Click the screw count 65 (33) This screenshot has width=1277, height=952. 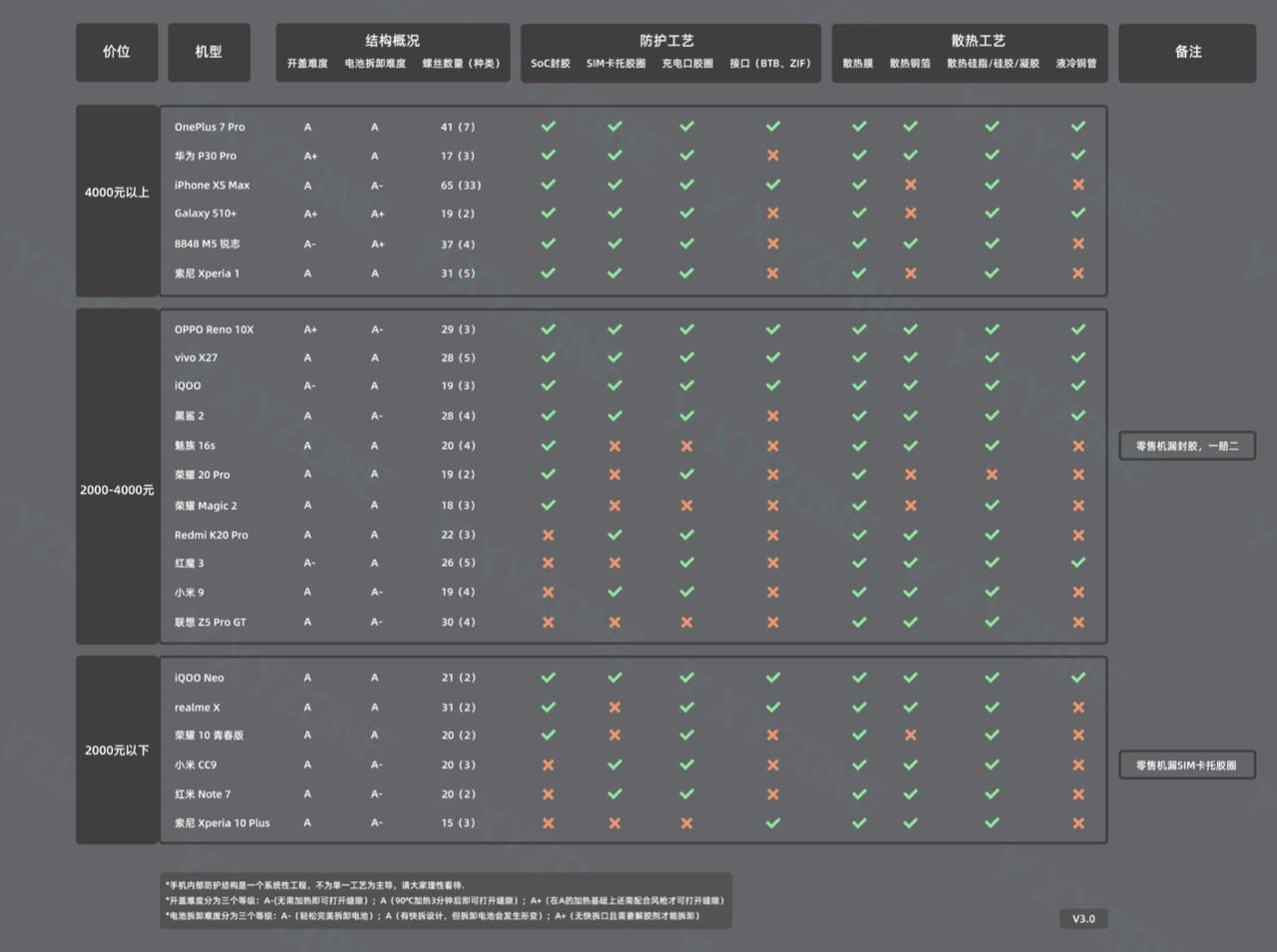(x=461, y=186)
